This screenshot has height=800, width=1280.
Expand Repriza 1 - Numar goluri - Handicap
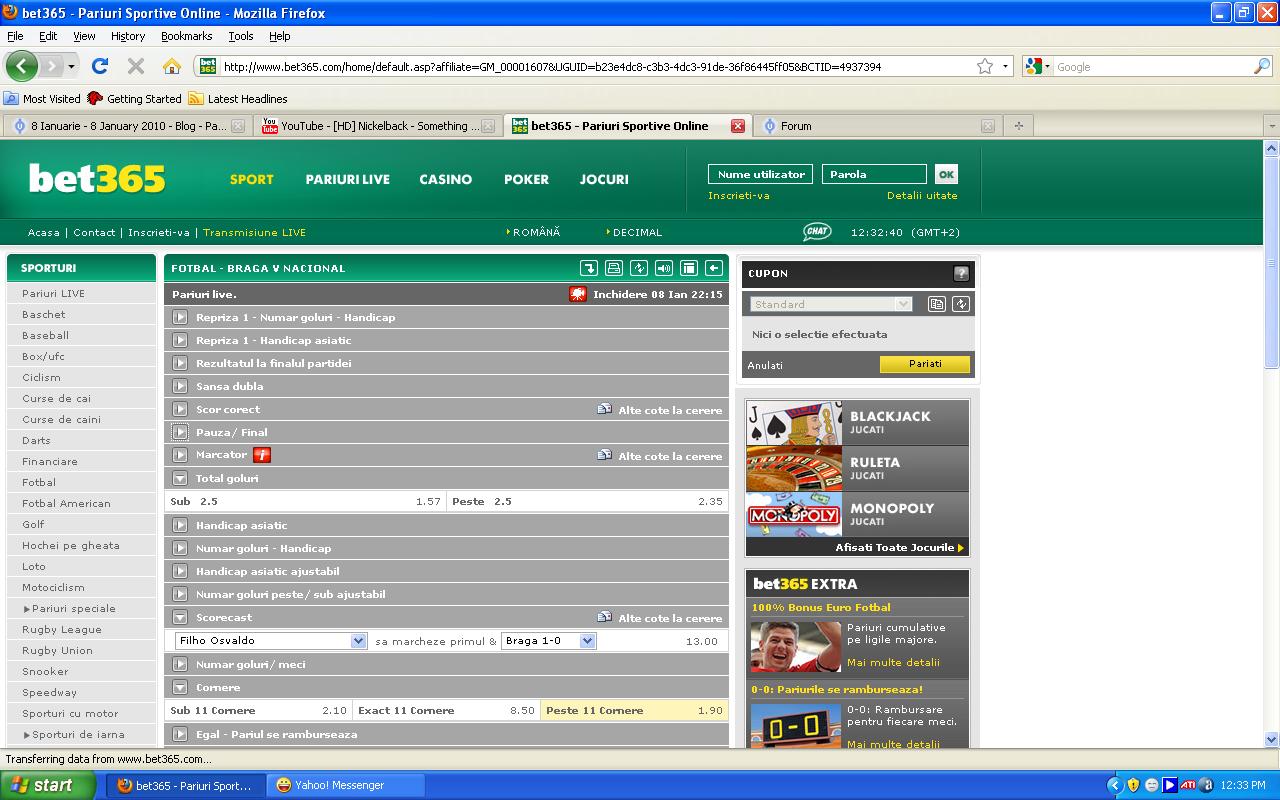point(180,317)
